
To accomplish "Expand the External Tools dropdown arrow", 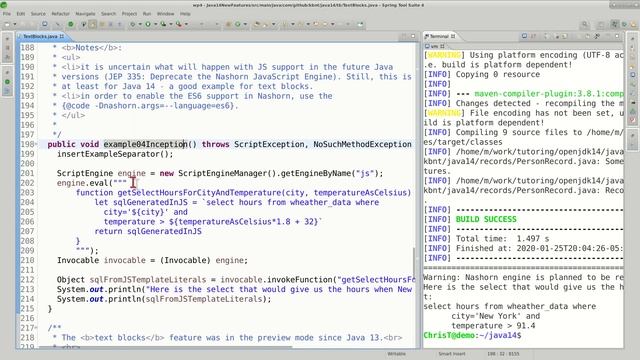I will pyautogui.click(x=187, y=24).
